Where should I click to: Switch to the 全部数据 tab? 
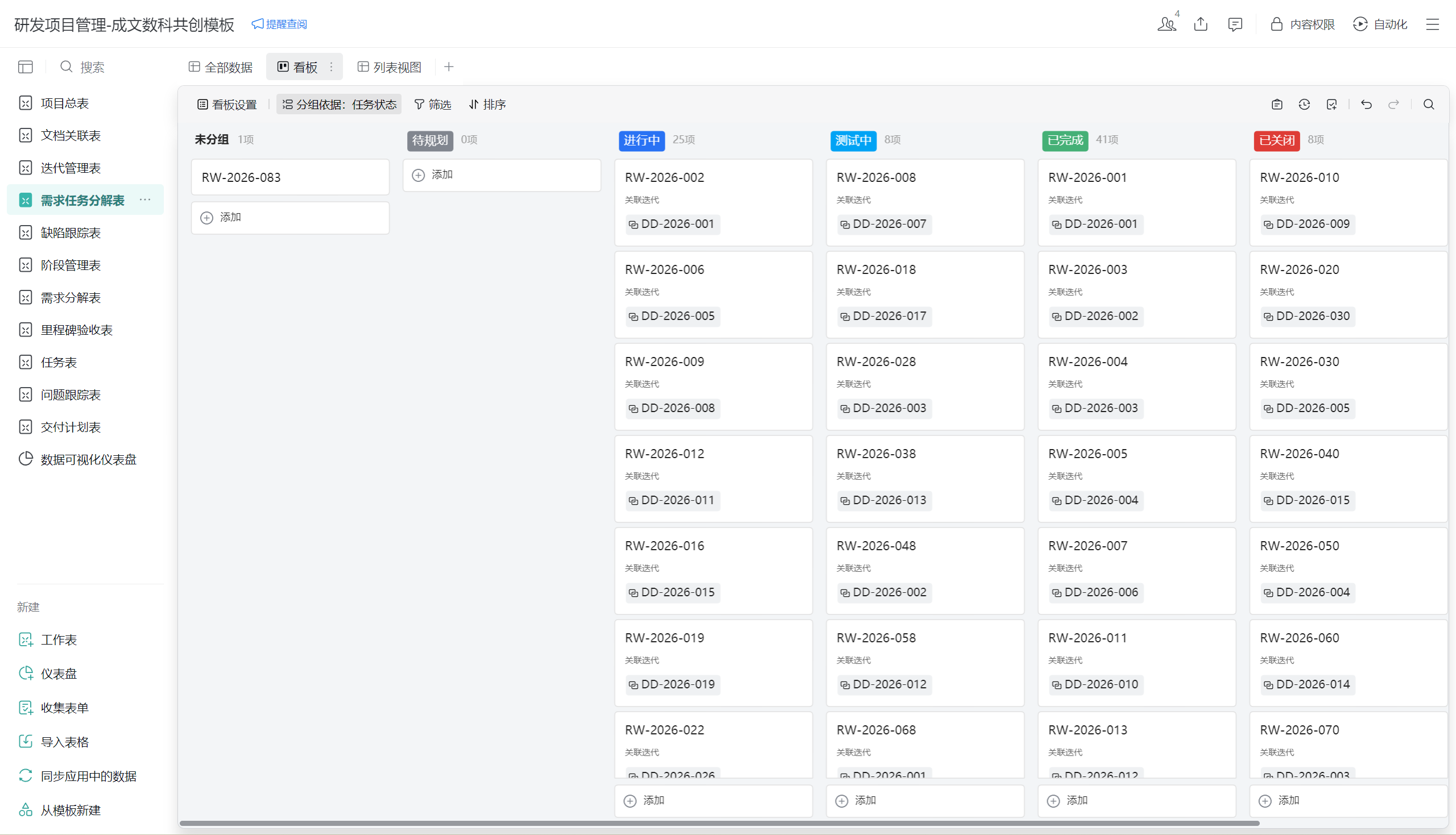coord(221,67)
